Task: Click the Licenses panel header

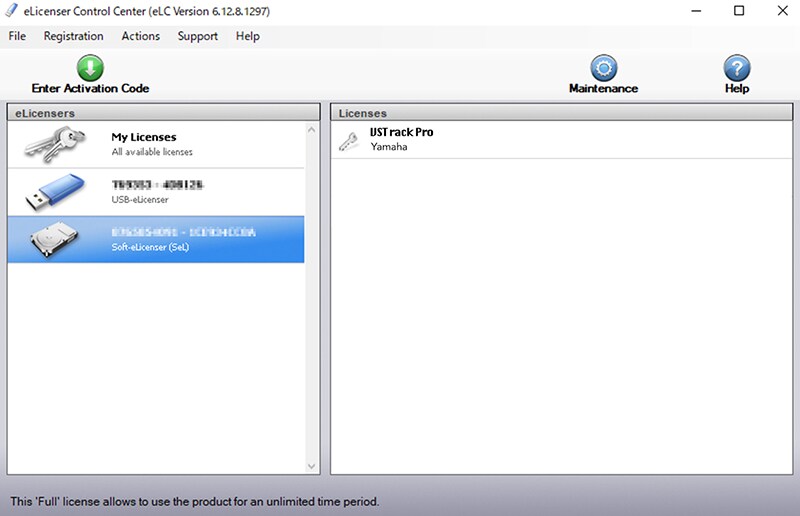Action: point(561,113)
